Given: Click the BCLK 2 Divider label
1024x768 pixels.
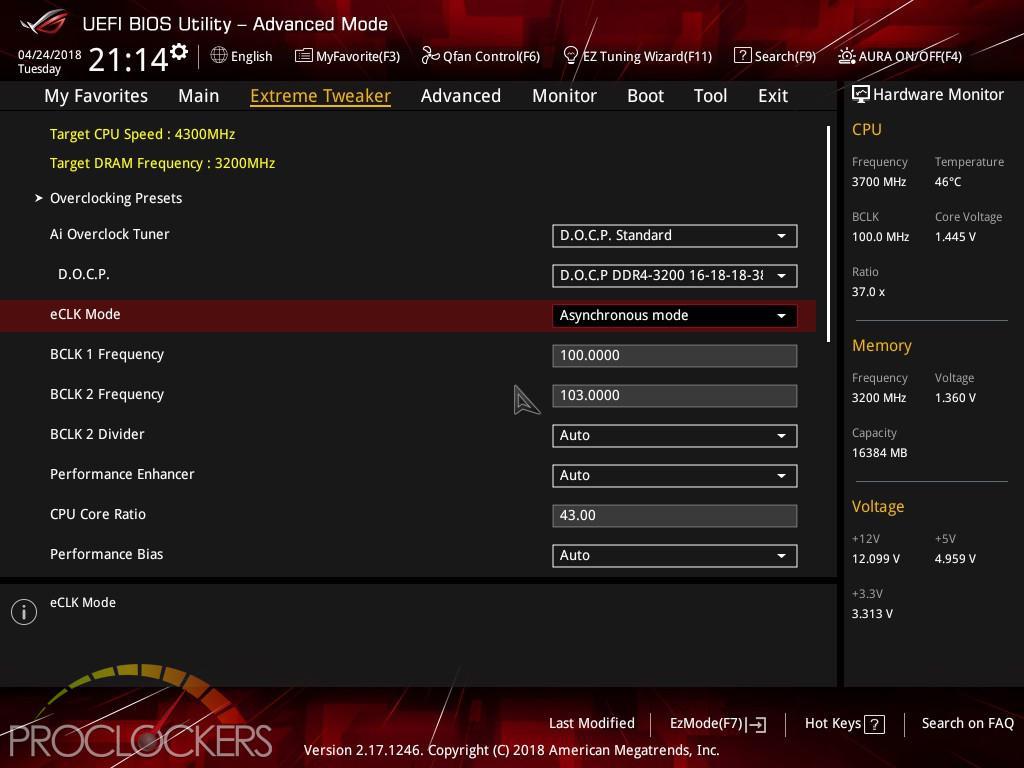Looking at the screenshot, I should pyautogui.click(x=97, y=434).
